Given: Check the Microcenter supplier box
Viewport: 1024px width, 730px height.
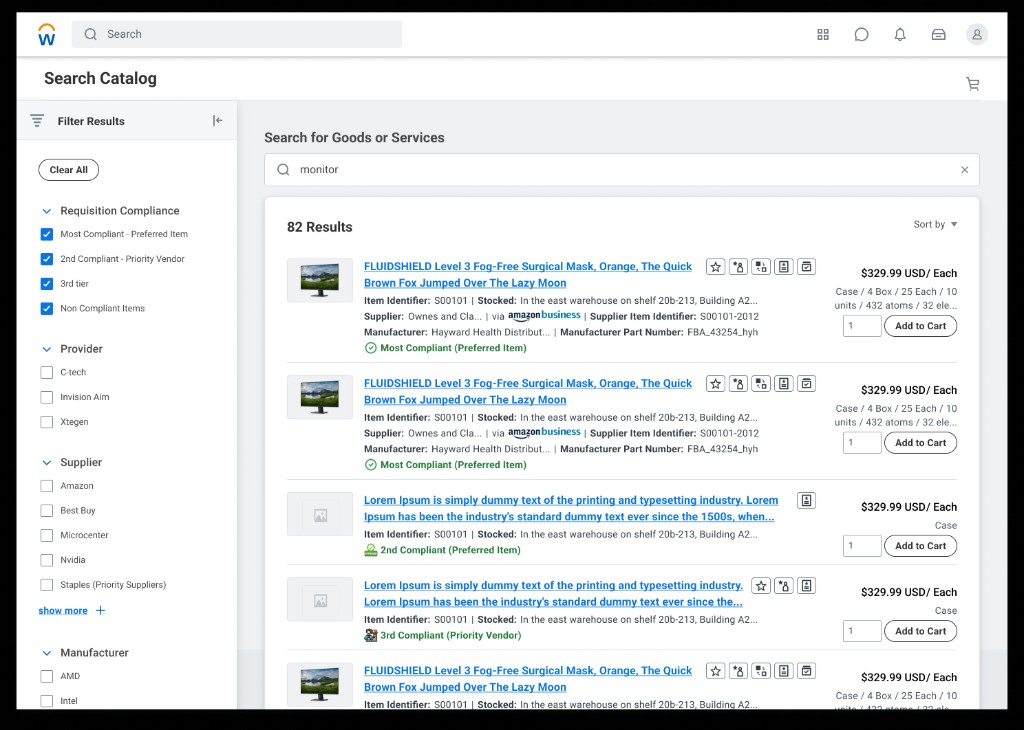Looking at the screenshot, I should tap(46, 535).
